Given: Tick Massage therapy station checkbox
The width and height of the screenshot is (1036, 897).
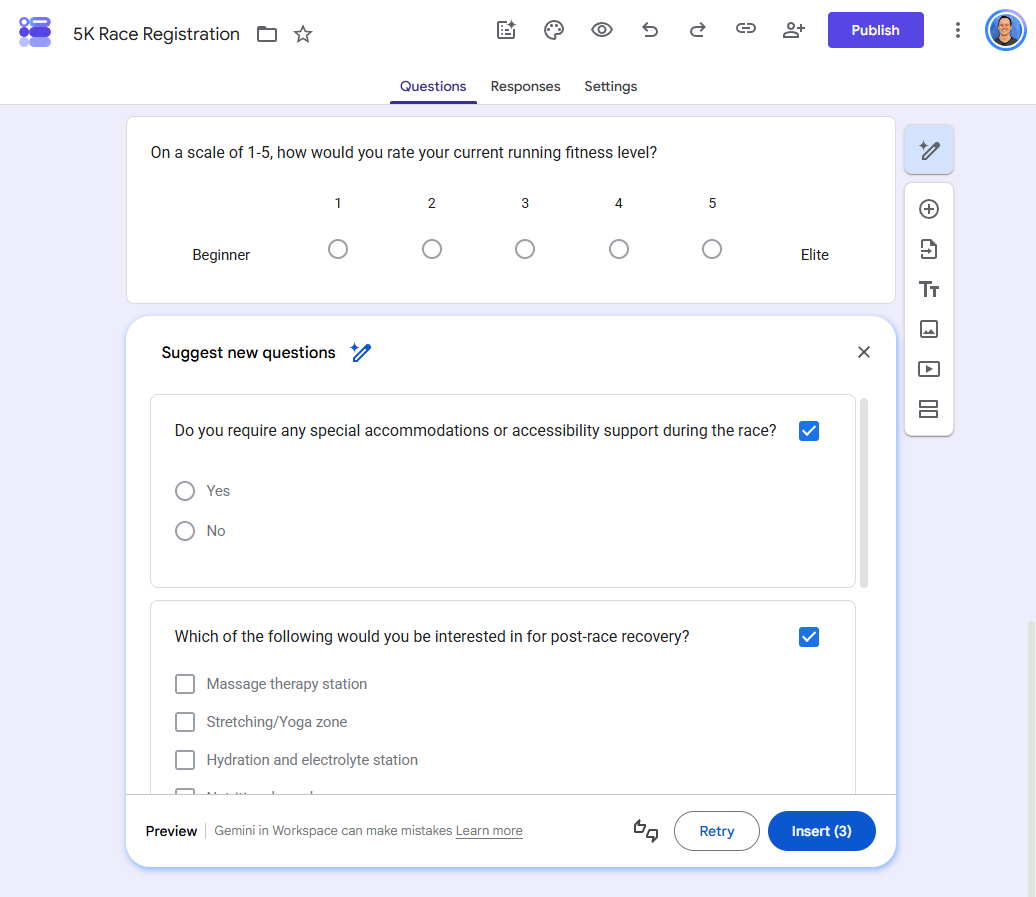Looking at the screenshot, I should (x=185, y=684).
